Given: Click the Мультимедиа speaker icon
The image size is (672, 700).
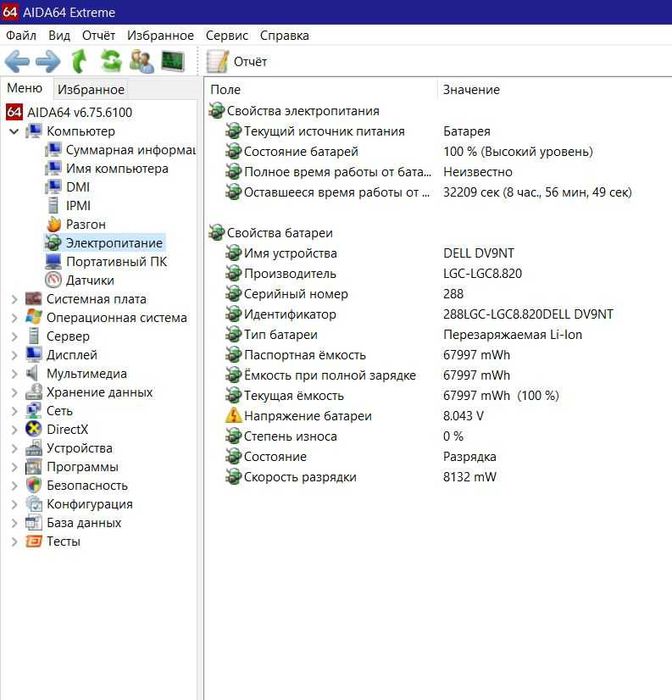Looking at the screenshot, I should pyautogui.click(x=32, y=373).
